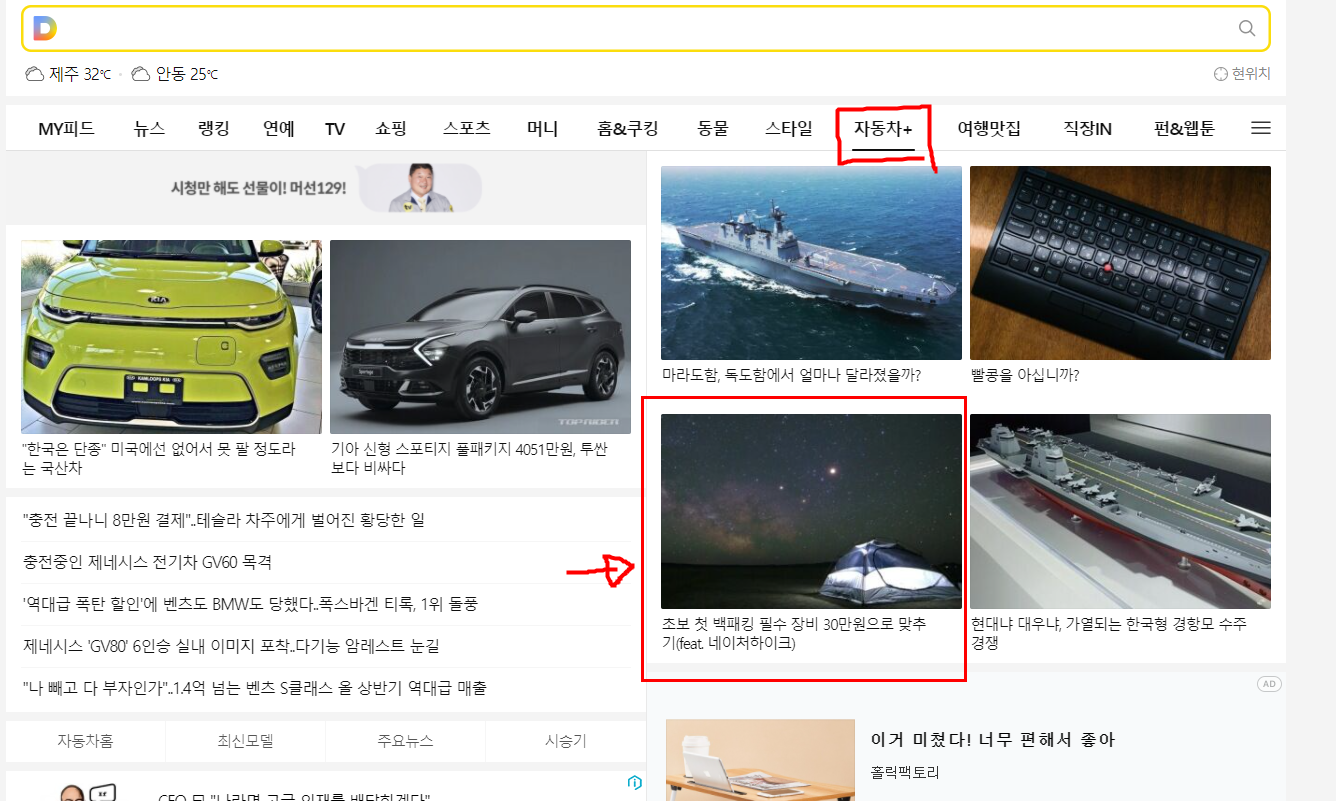The image size is (1336, 801).
Task: Select the 주요뉴스 sub-tab
Action: tap(406, 741)
